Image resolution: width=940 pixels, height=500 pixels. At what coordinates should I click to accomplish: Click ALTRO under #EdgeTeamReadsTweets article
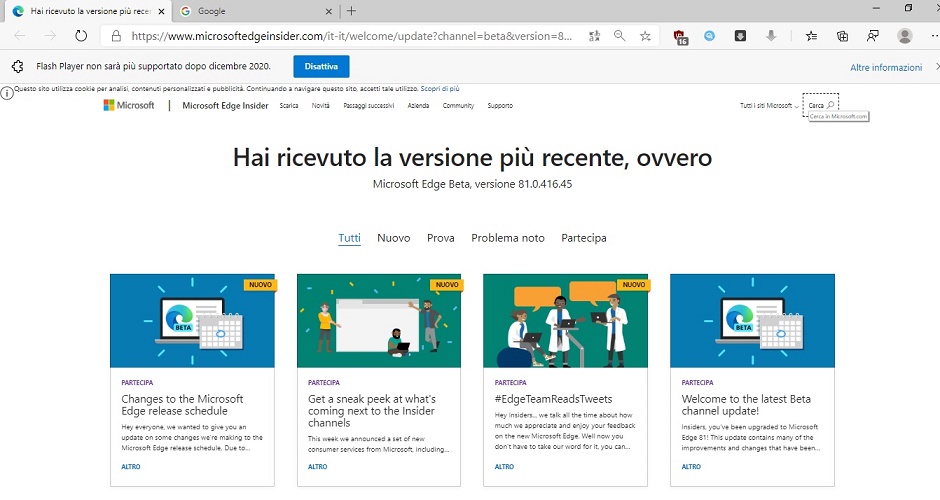pyautogui.click(x=504, y=466)
